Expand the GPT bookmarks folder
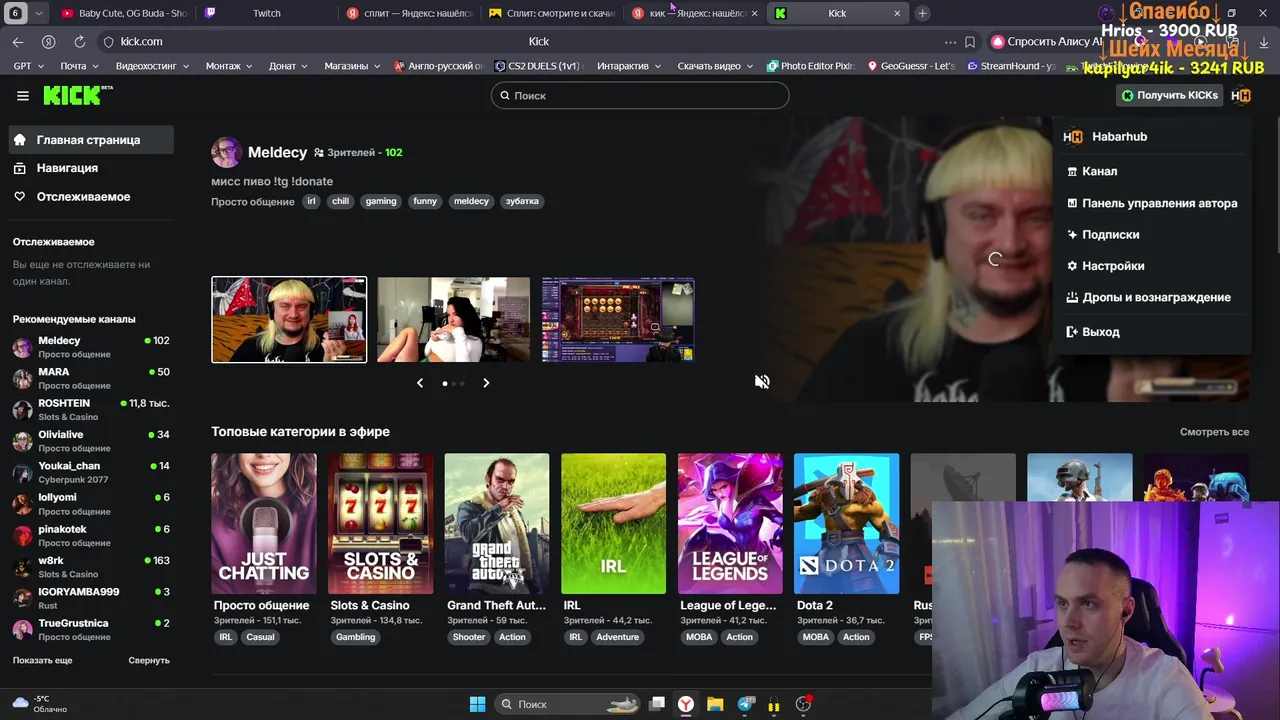Viewport: 1280px width, 720px height. (x=28, y=66)
